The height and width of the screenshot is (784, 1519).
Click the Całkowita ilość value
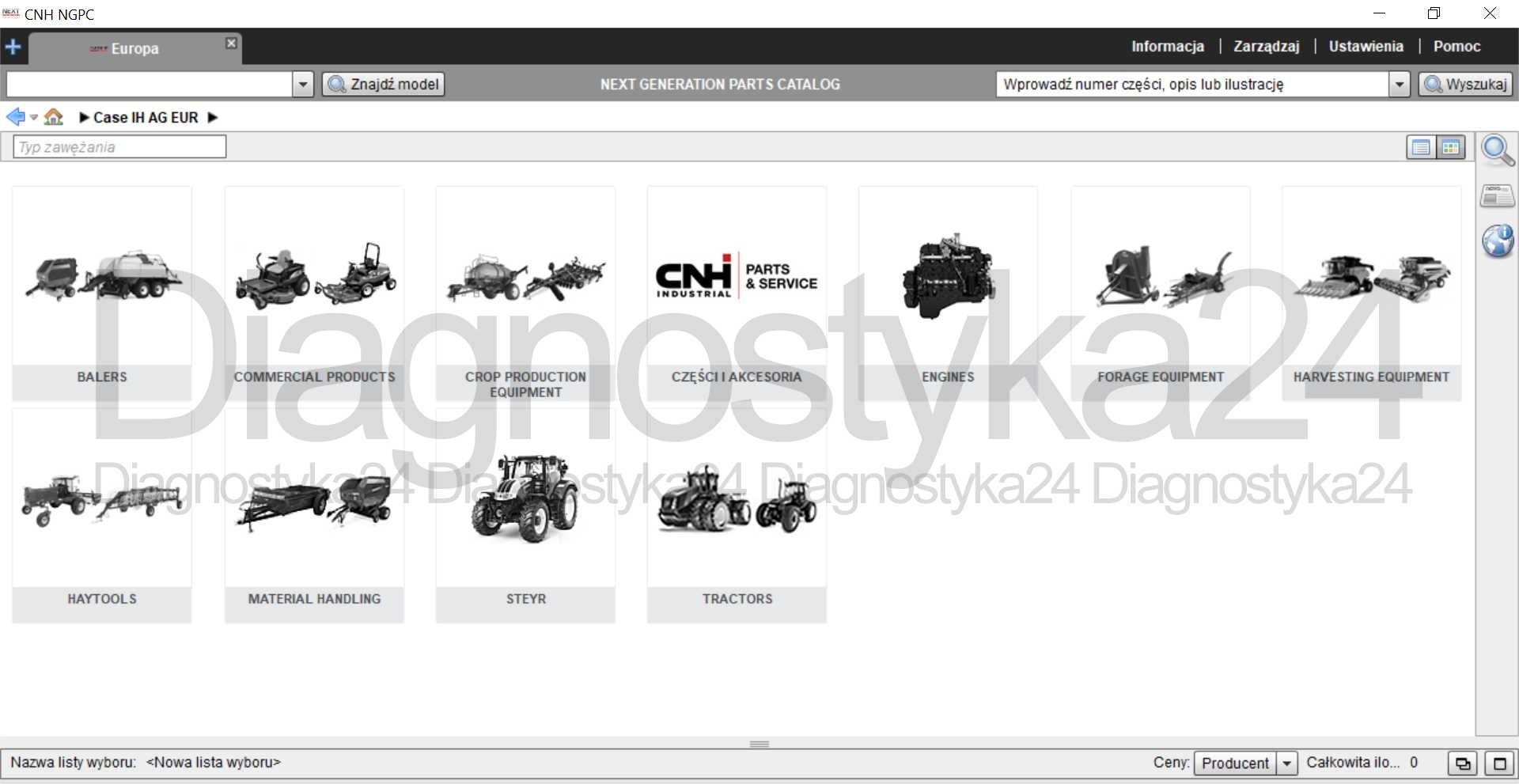click(x=1414, y=763)
